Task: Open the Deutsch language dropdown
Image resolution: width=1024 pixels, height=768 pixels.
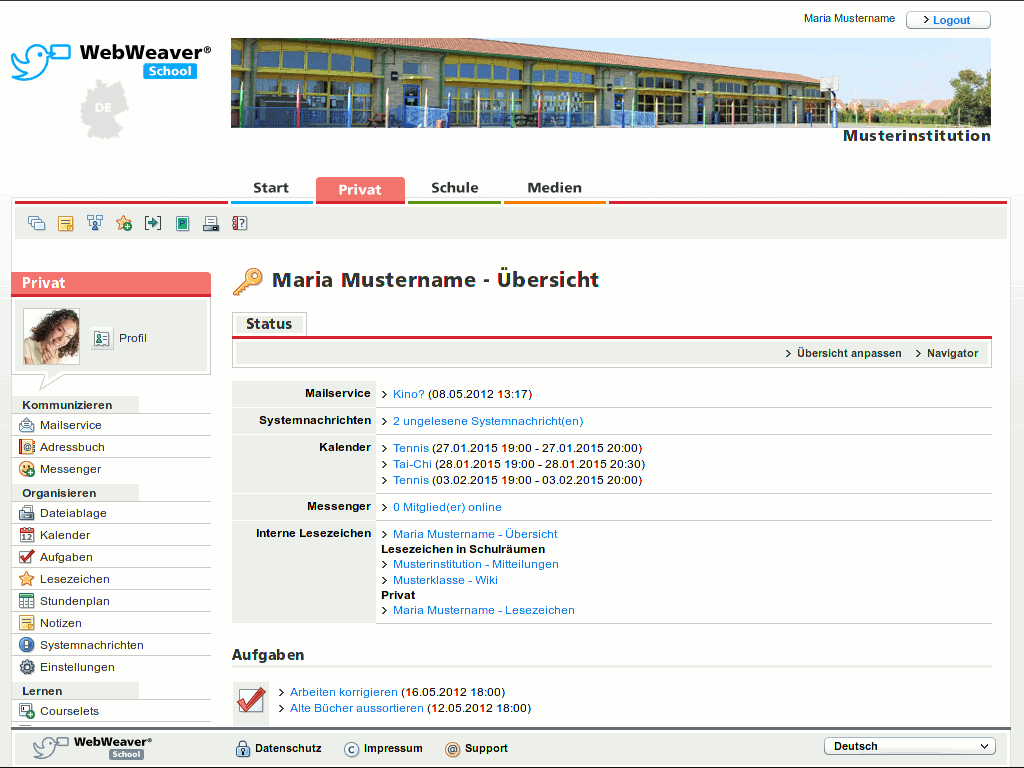Action: pyautogui.click(x=909, y=746)
